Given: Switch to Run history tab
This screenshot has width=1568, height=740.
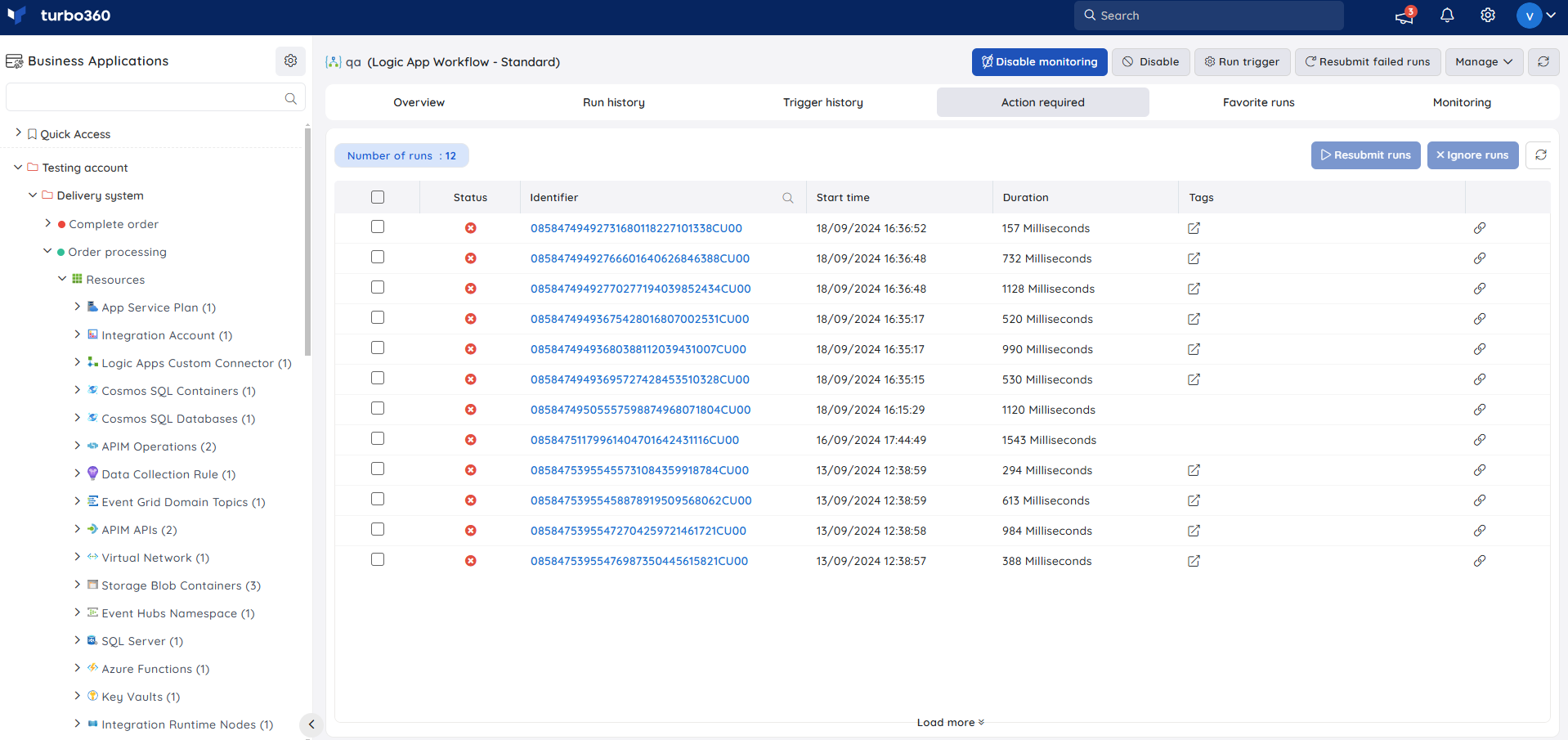Looking at the screenshot, I should (x=614, y=102).
